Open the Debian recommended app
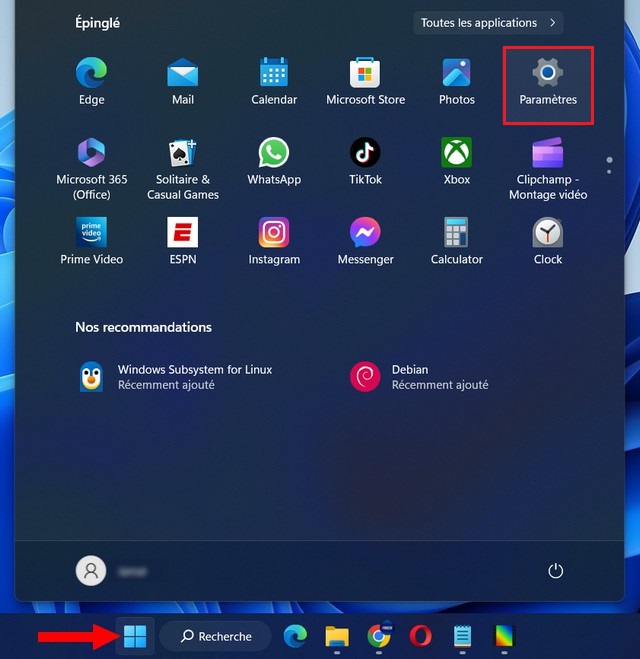640x659 pixels. [420, 377]
